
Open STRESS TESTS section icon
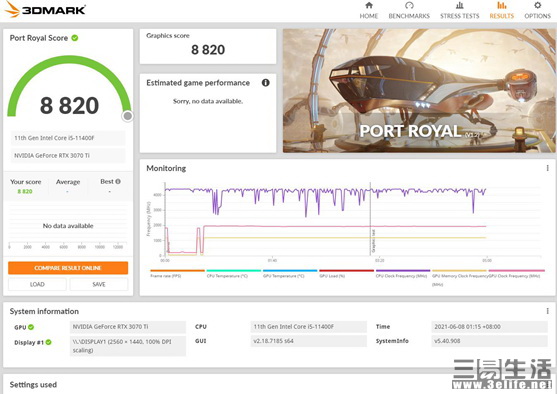point(460,5)
